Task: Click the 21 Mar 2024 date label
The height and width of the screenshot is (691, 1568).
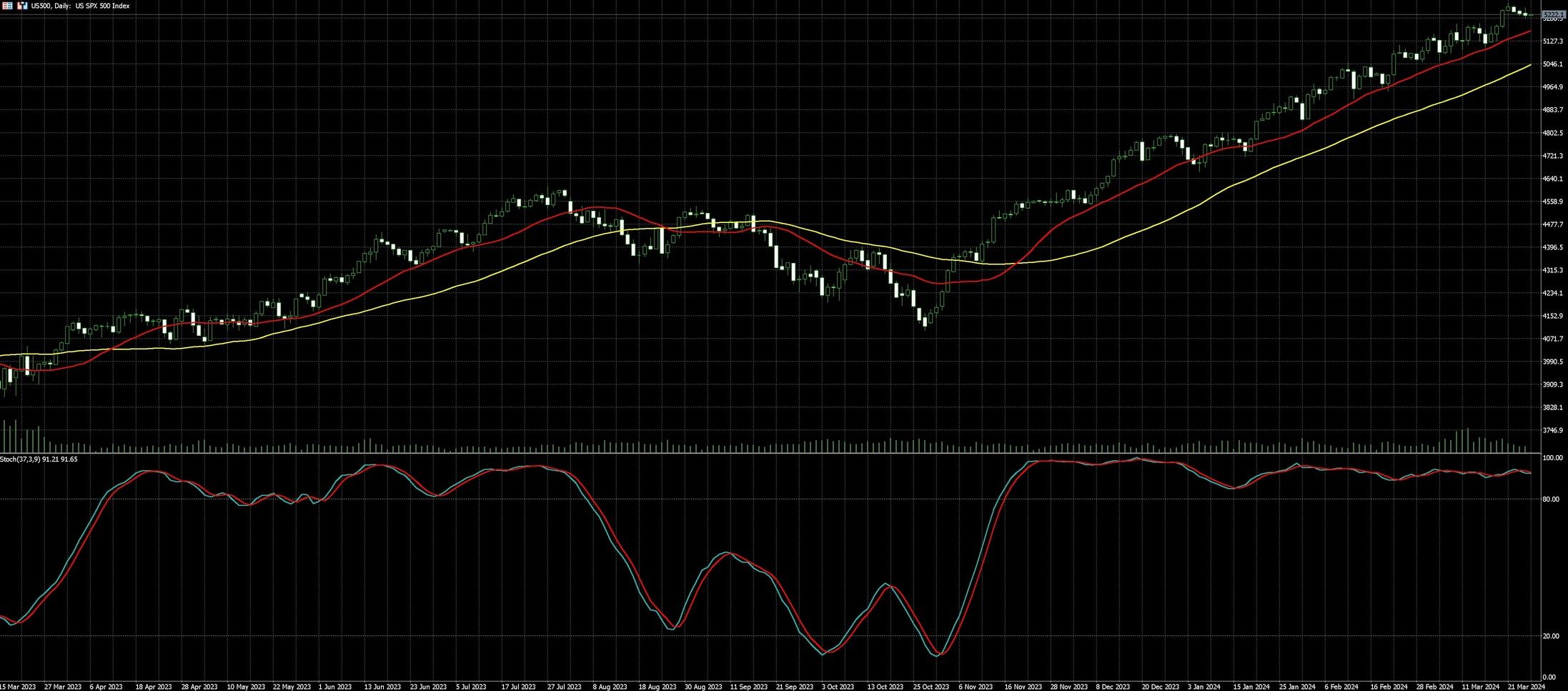Action: (1526, 687)
